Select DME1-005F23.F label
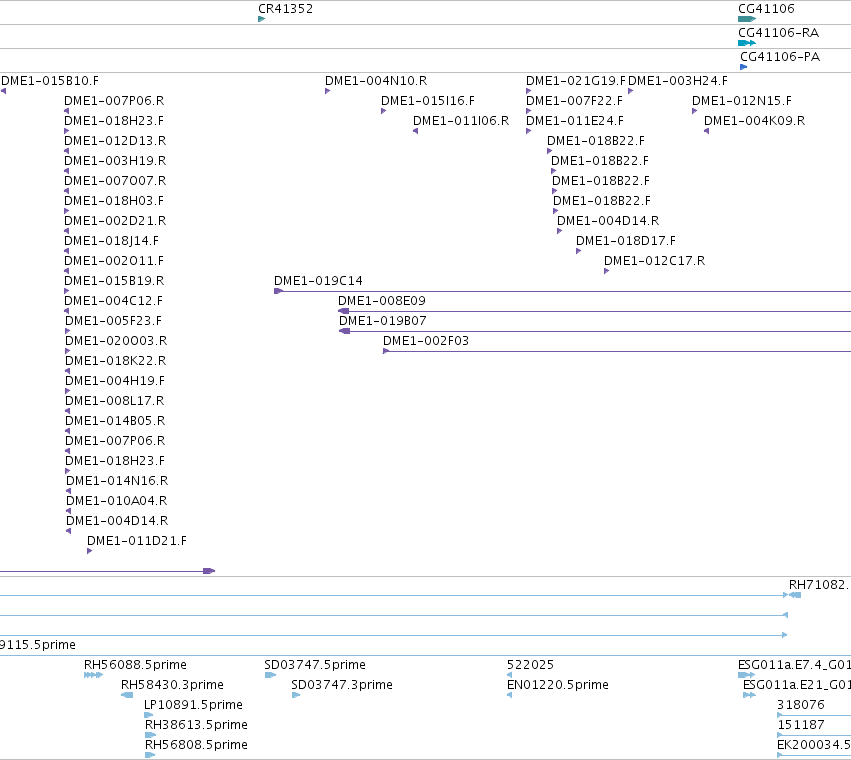This screenshot has width=851, height=760. 113,321
